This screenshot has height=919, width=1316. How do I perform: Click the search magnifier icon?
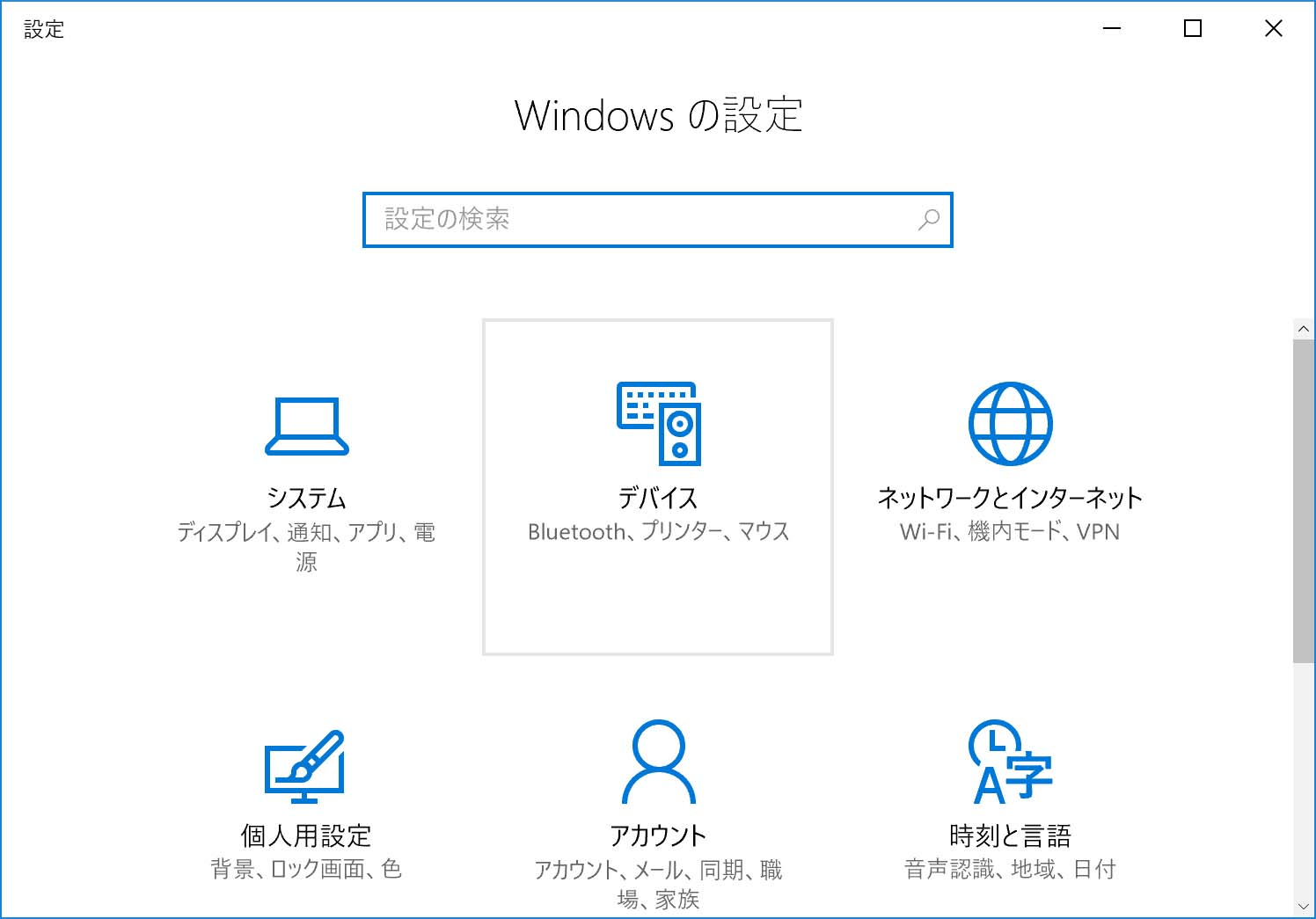pos(928,219)
